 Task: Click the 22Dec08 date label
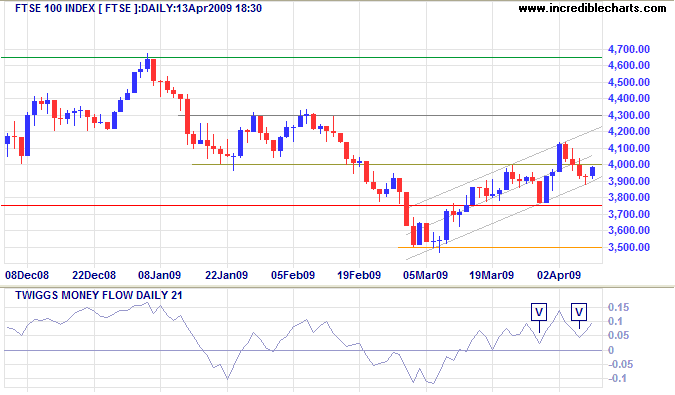pos(94,275)
